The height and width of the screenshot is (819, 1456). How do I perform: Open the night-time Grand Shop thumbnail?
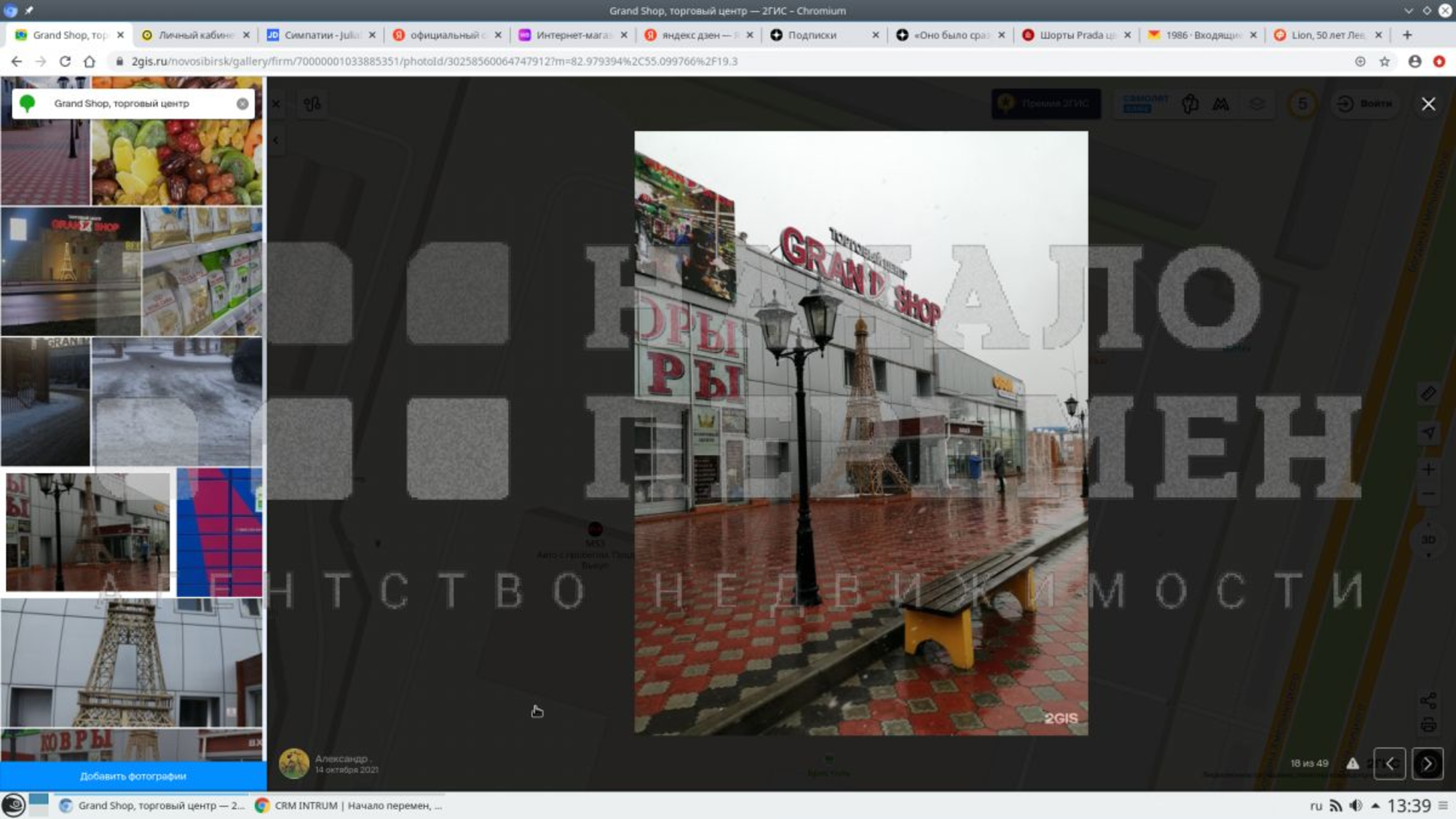tap(71, 272)
